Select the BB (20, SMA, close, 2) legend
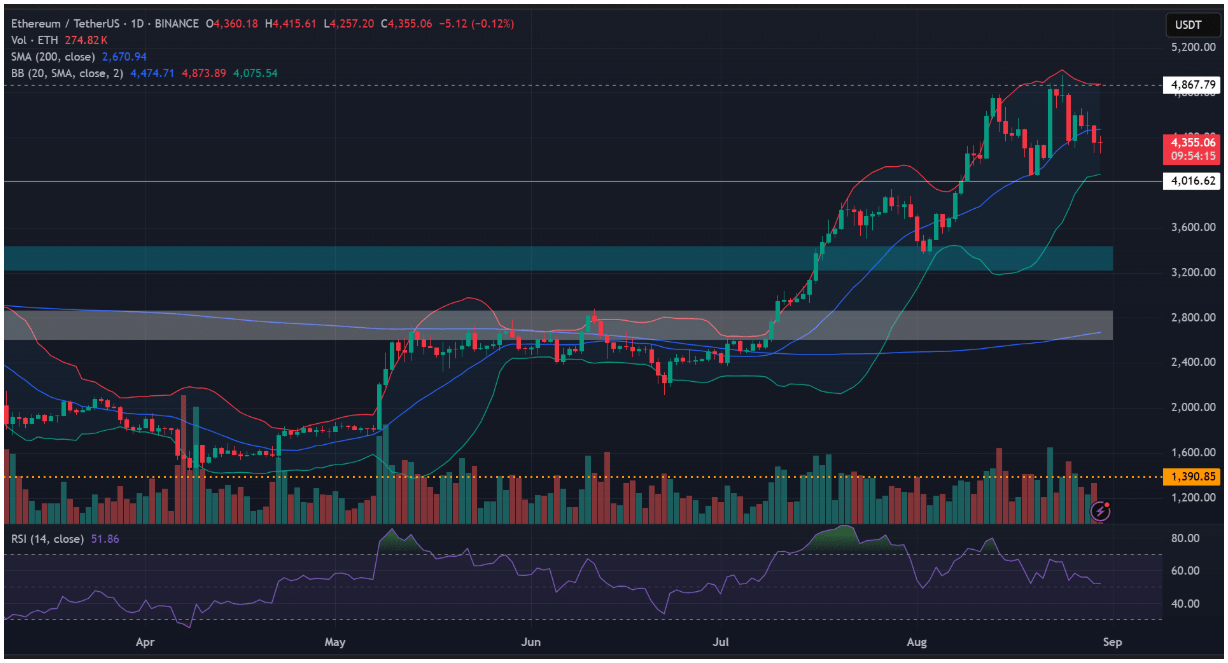This screenshot has height=663, width=1228. pos(68,73)
